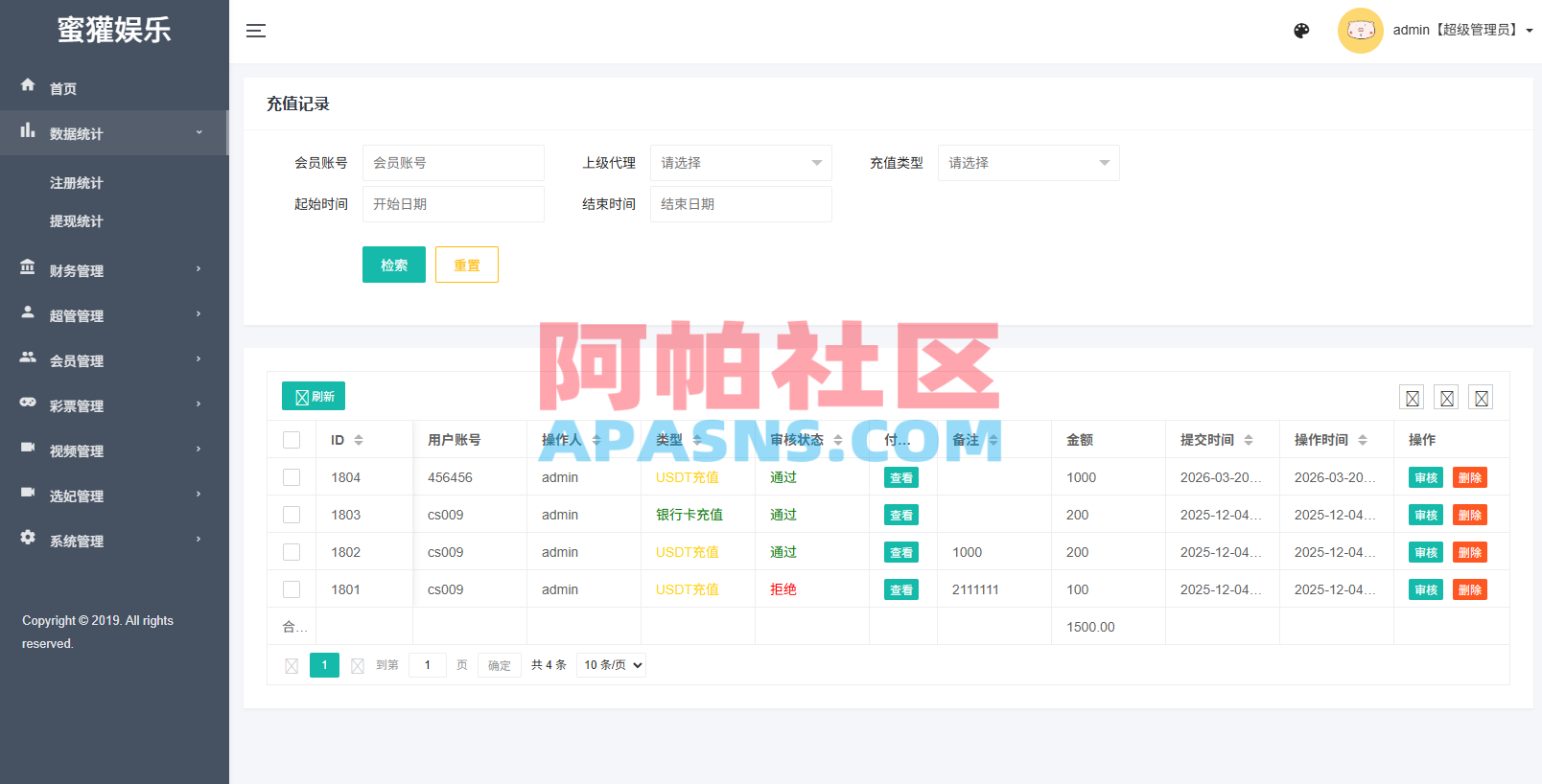Select the checkbox for row 1802
The width and height of the screenshot is (1542, 784).
coord(292,552)
